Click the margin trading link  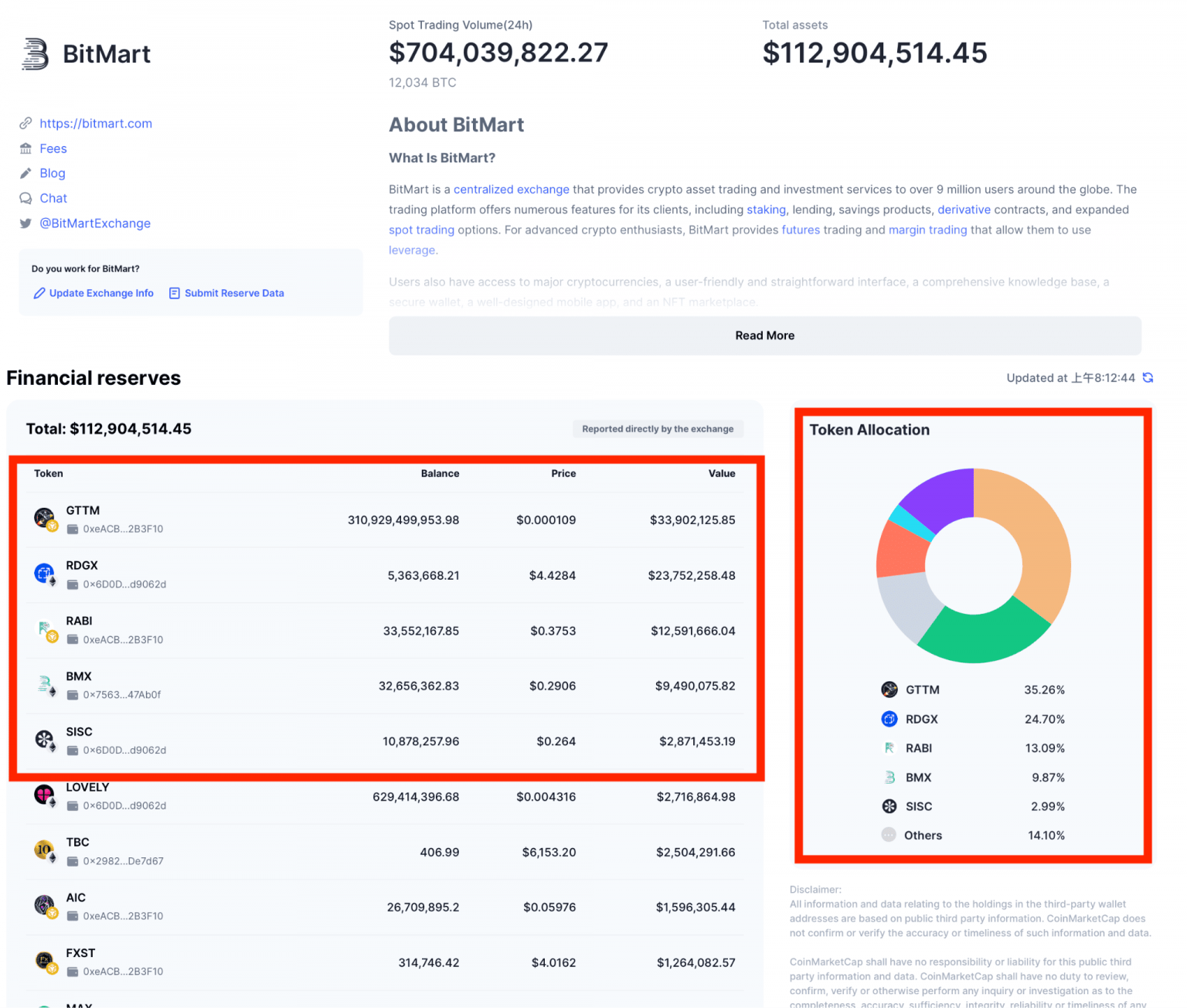pyautogui.click(x=927, y=230)
